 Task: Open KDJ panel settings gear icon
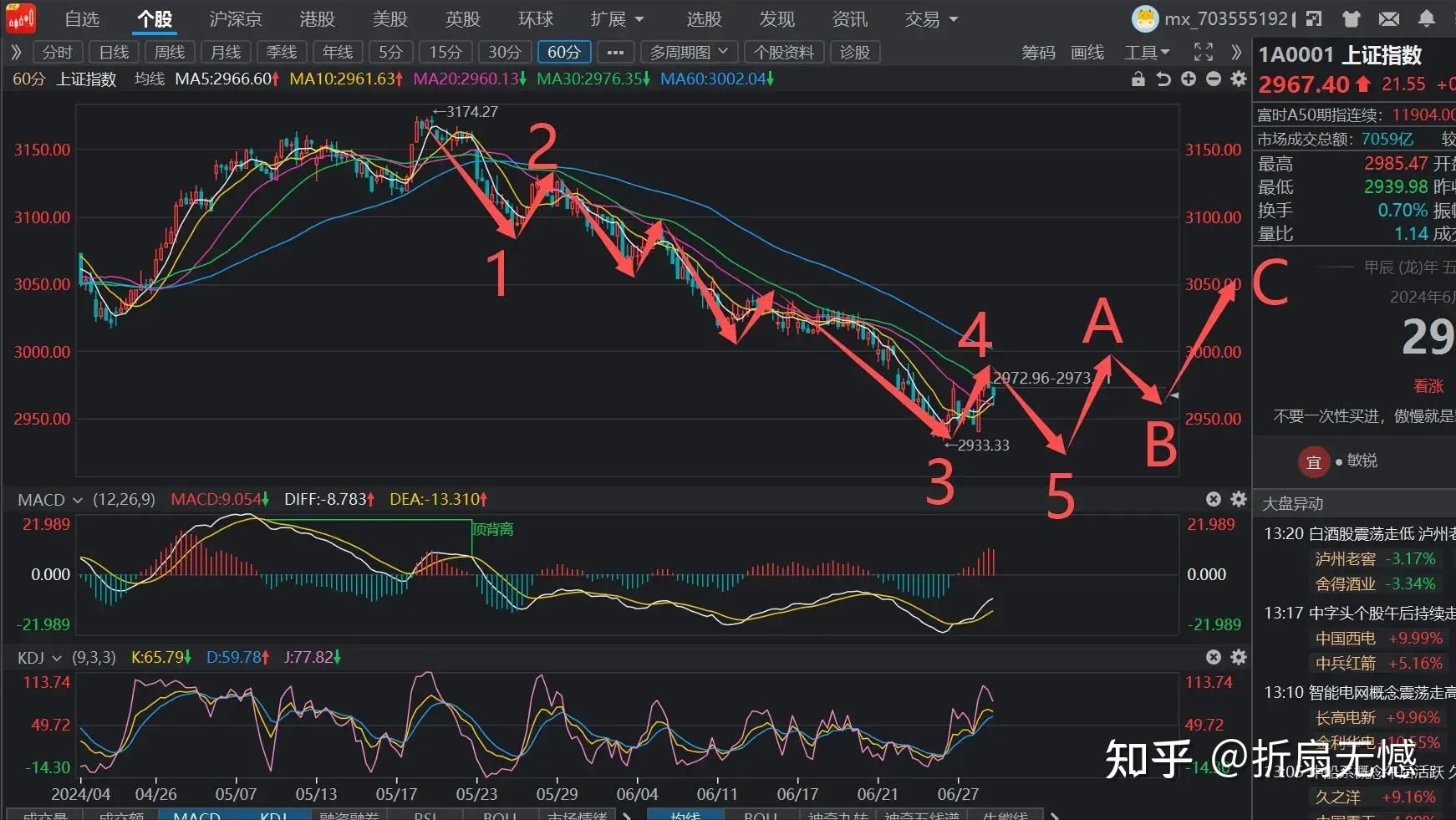coord(1239,657)
